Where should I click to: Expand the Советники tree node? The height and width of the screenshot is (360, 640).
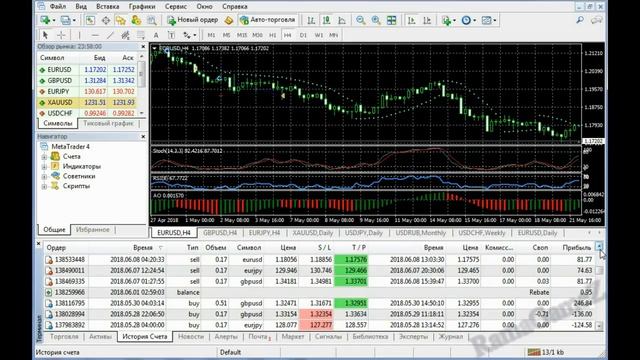(44, 176)
